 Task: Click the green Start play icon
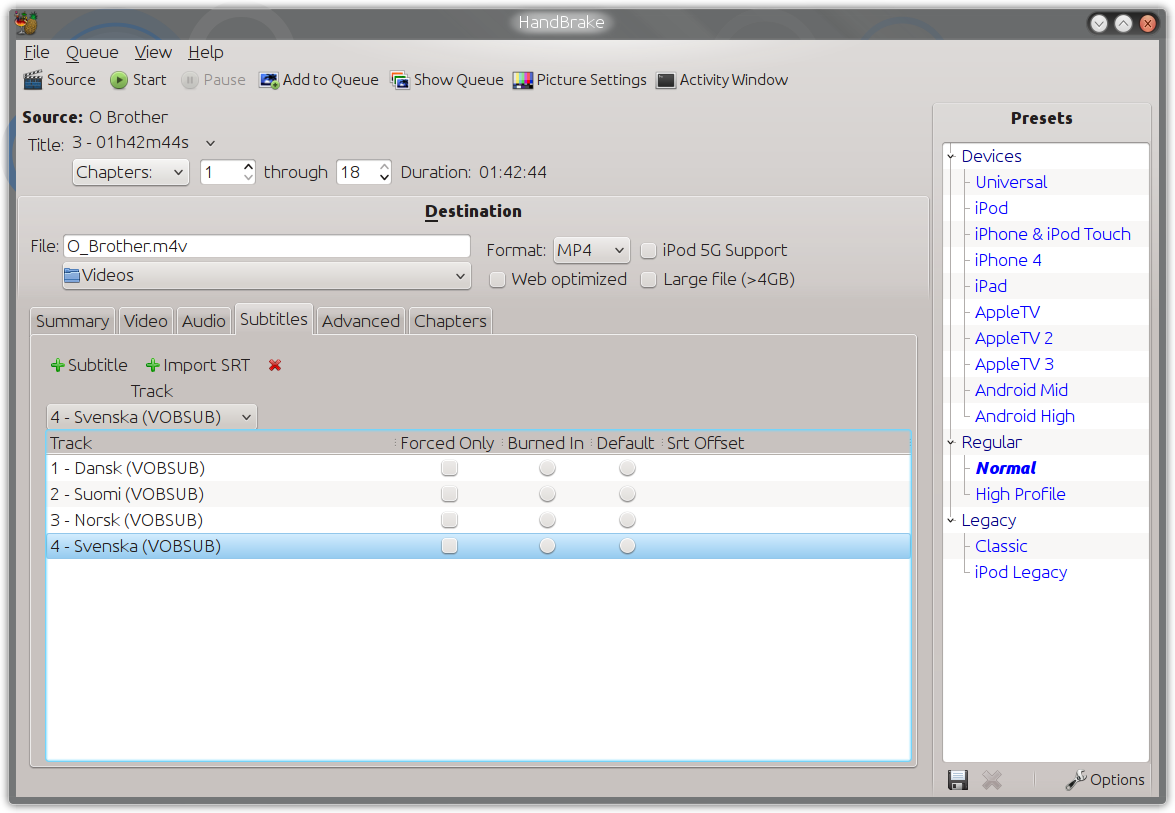pyautogui.click(x=118, y=79)
